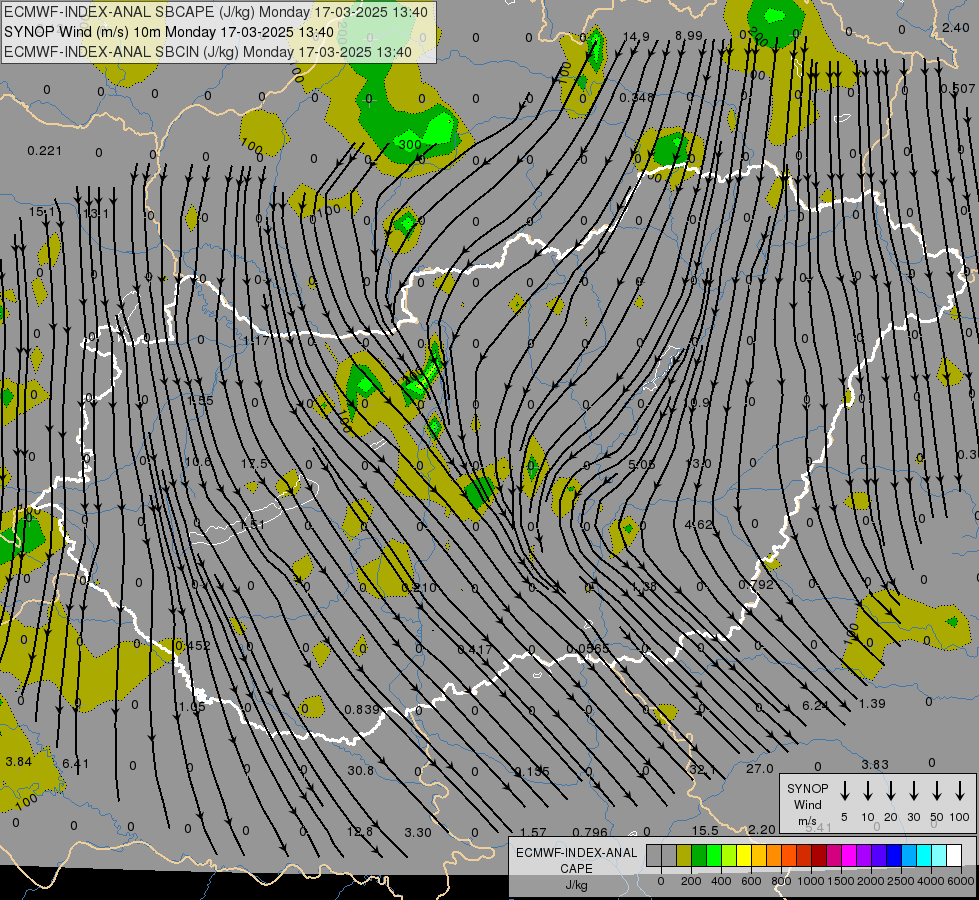
Task: Pick the dark green CAPE legend swatch
Action: coord(699,855)
